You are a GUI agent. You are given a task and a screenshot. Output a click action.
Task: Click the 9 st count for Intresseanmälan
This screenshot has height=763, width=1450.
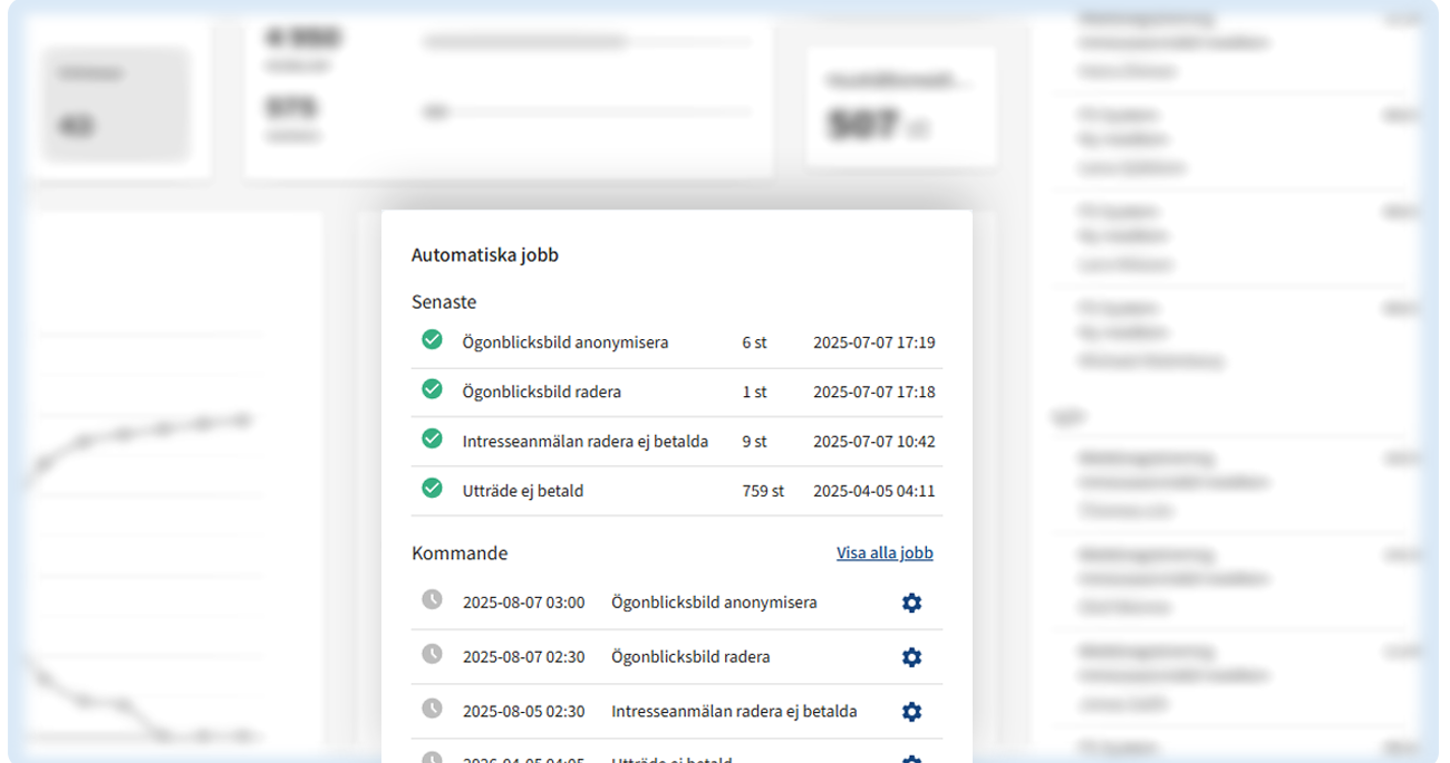754,441
